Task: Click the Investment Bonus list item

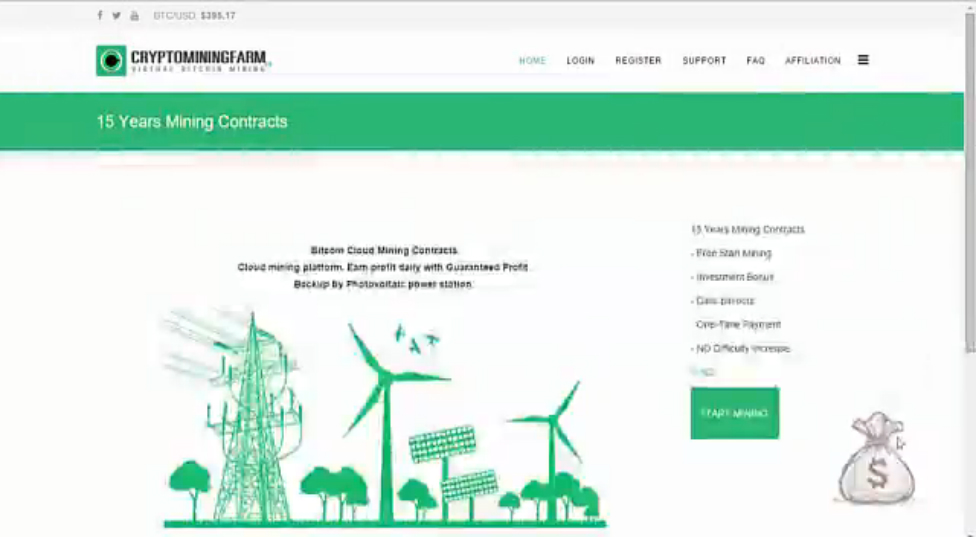Action: pos(733,277)
